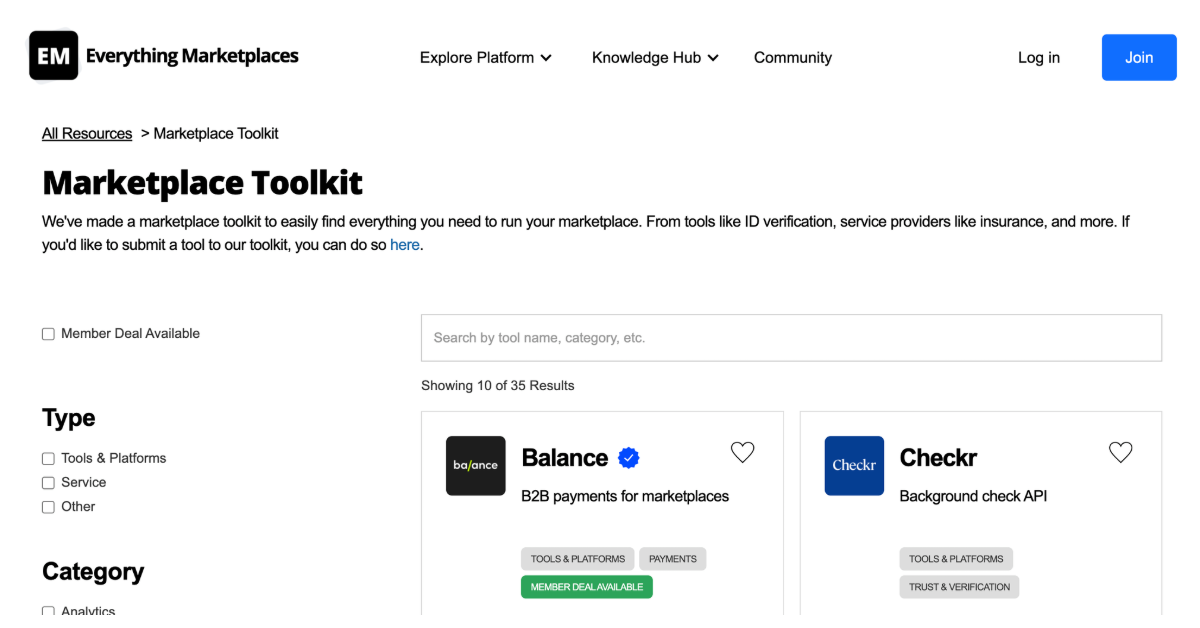
Task: Click the PAYMENTS tag on the Balance card
Action: [672, 558]
